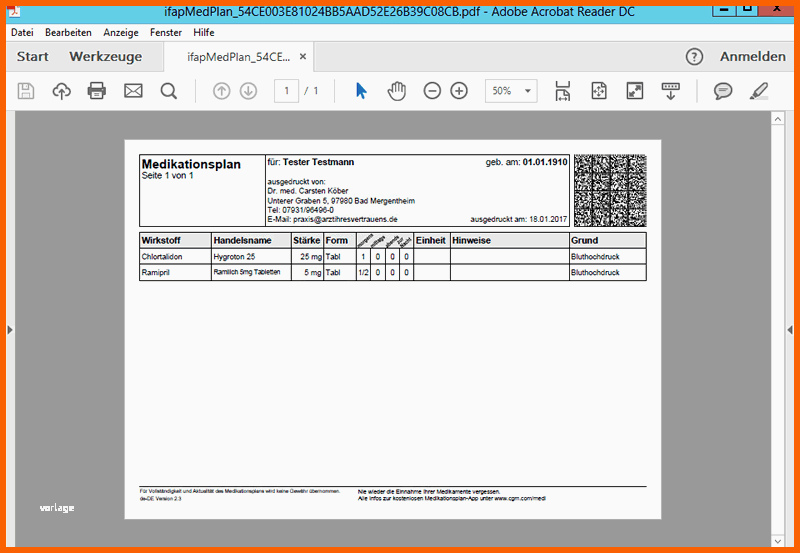
Task: Click the 1/2 morning dose cell
Action: (x=363, y=273)
